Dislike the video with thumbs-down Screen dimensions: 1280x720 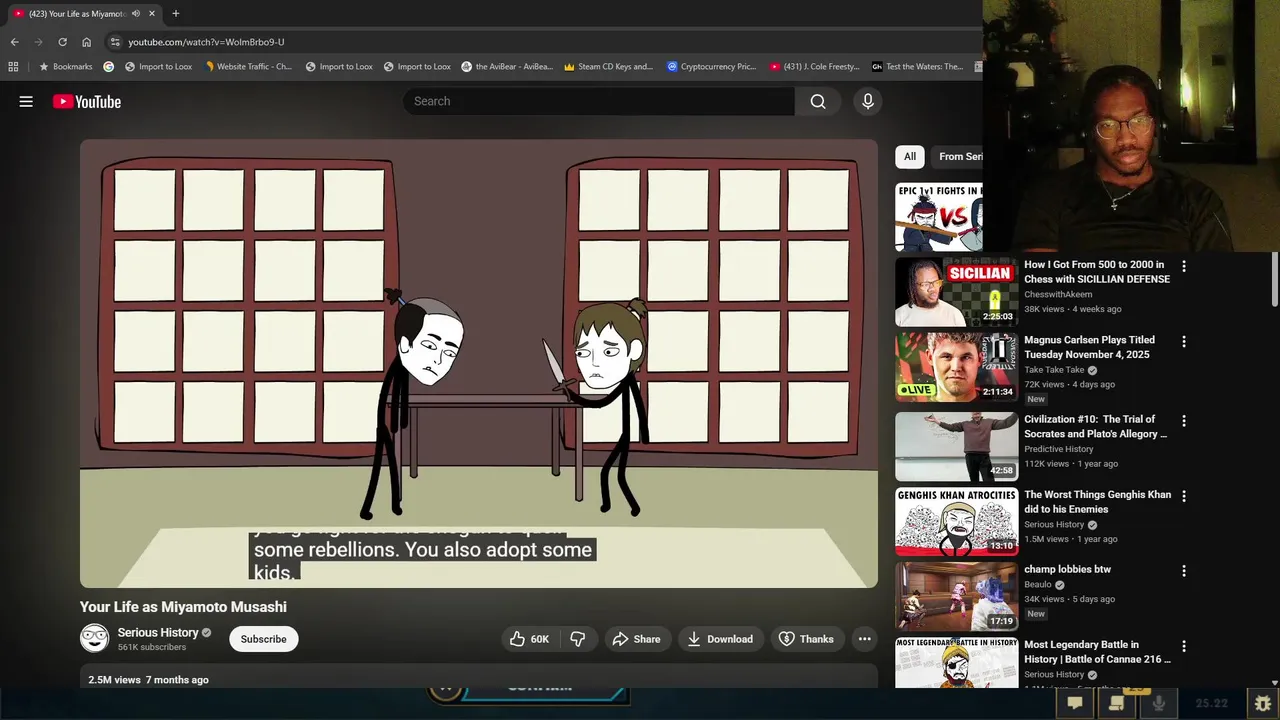coord(578,639)
